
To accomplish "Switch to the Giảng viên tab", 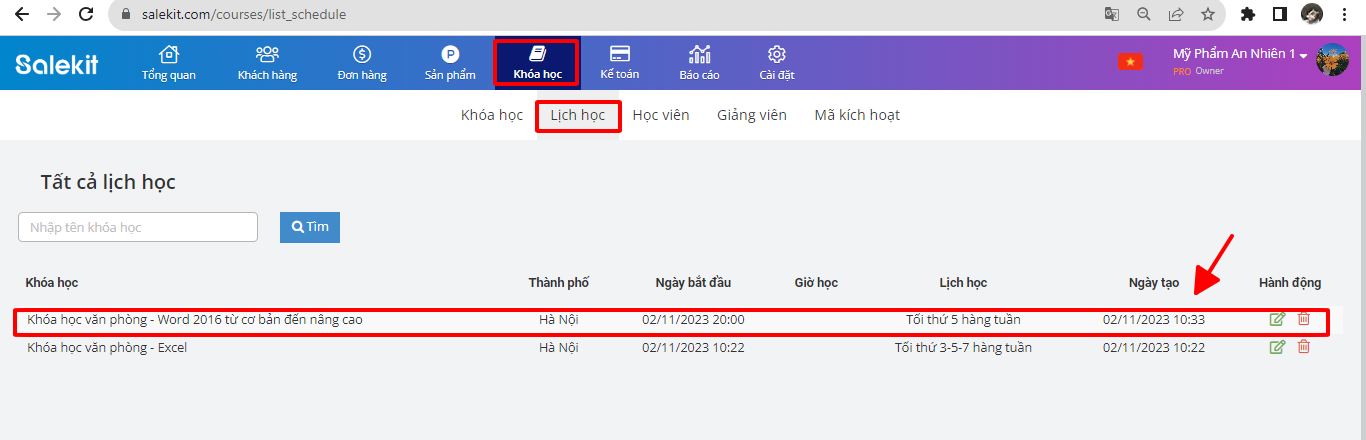I will (751, 115).
